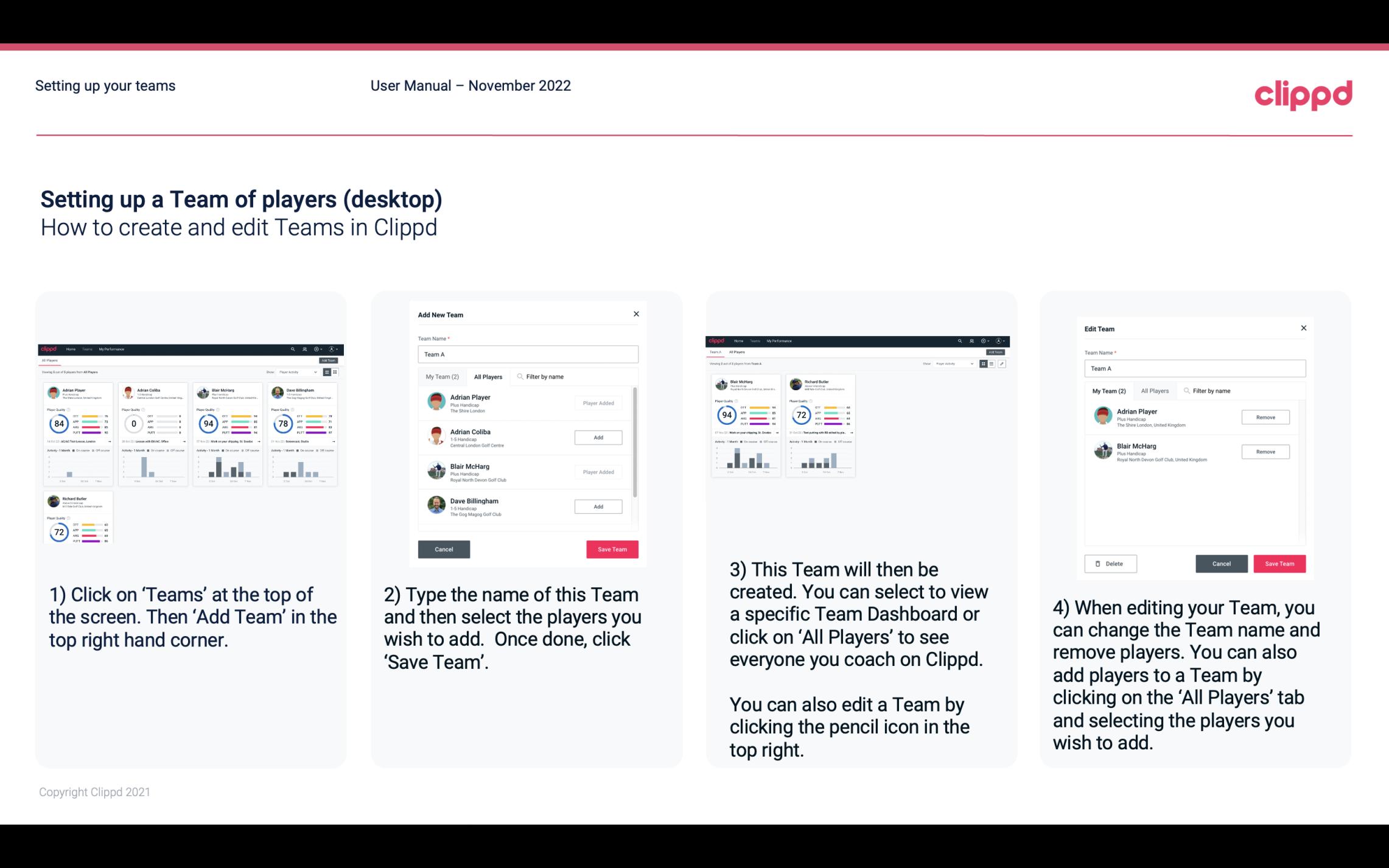Click the close X on Add New Team dialog

636,314
